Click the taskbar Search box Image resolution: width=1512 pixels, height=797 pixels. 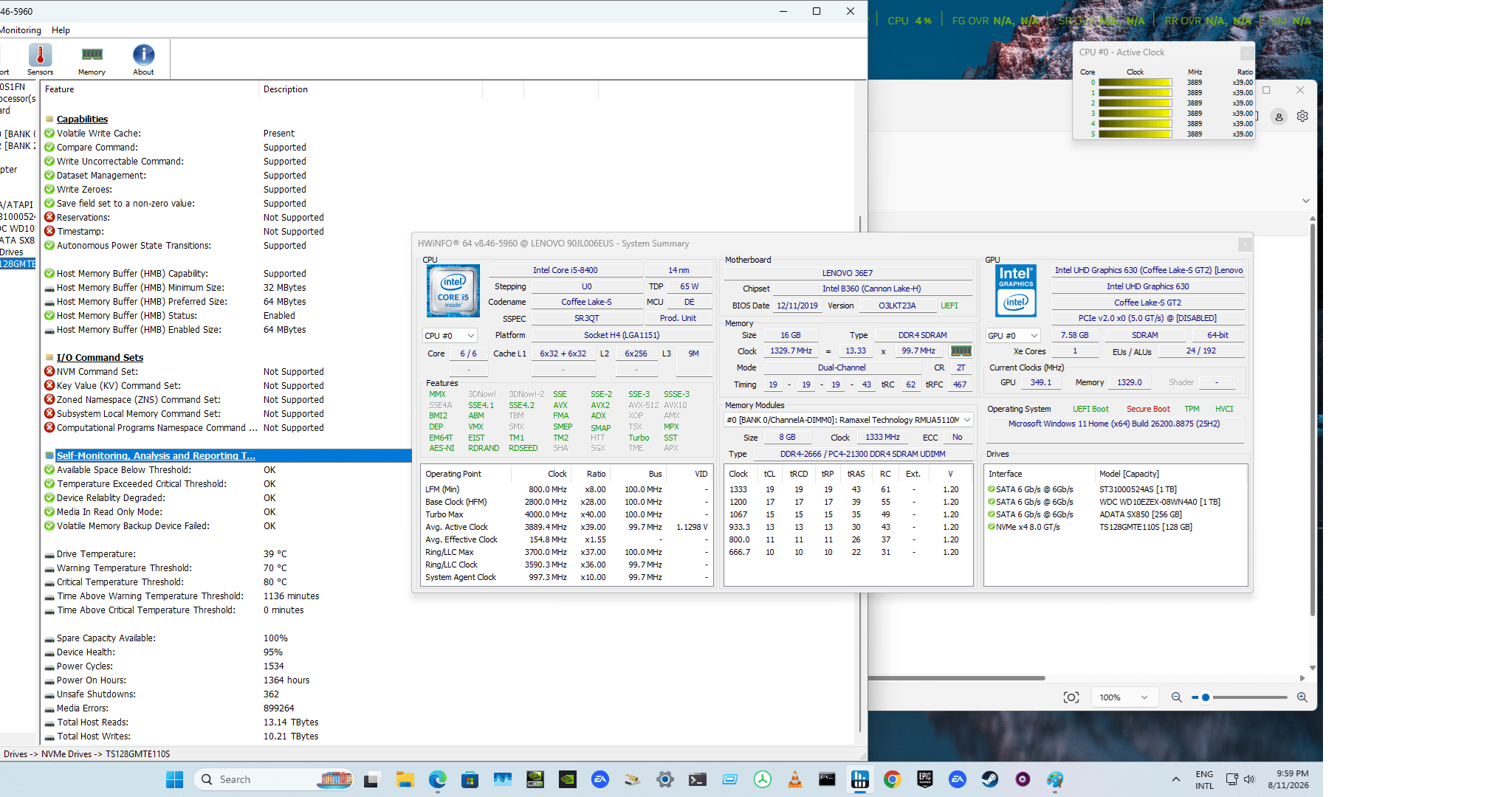(x=275, y=779)
